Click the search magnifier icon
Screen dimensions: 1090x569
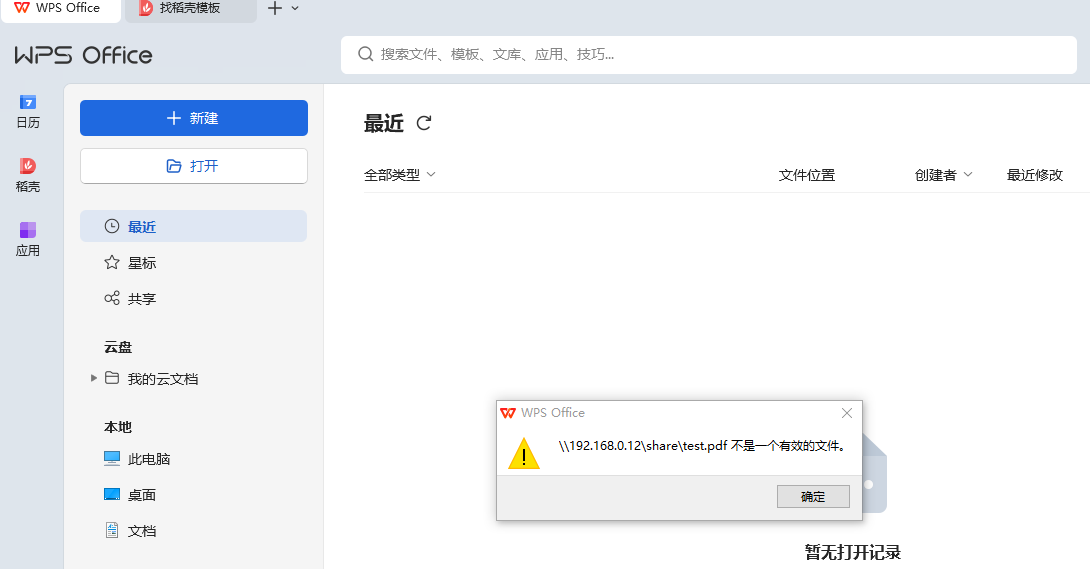(x=366, y=54)
